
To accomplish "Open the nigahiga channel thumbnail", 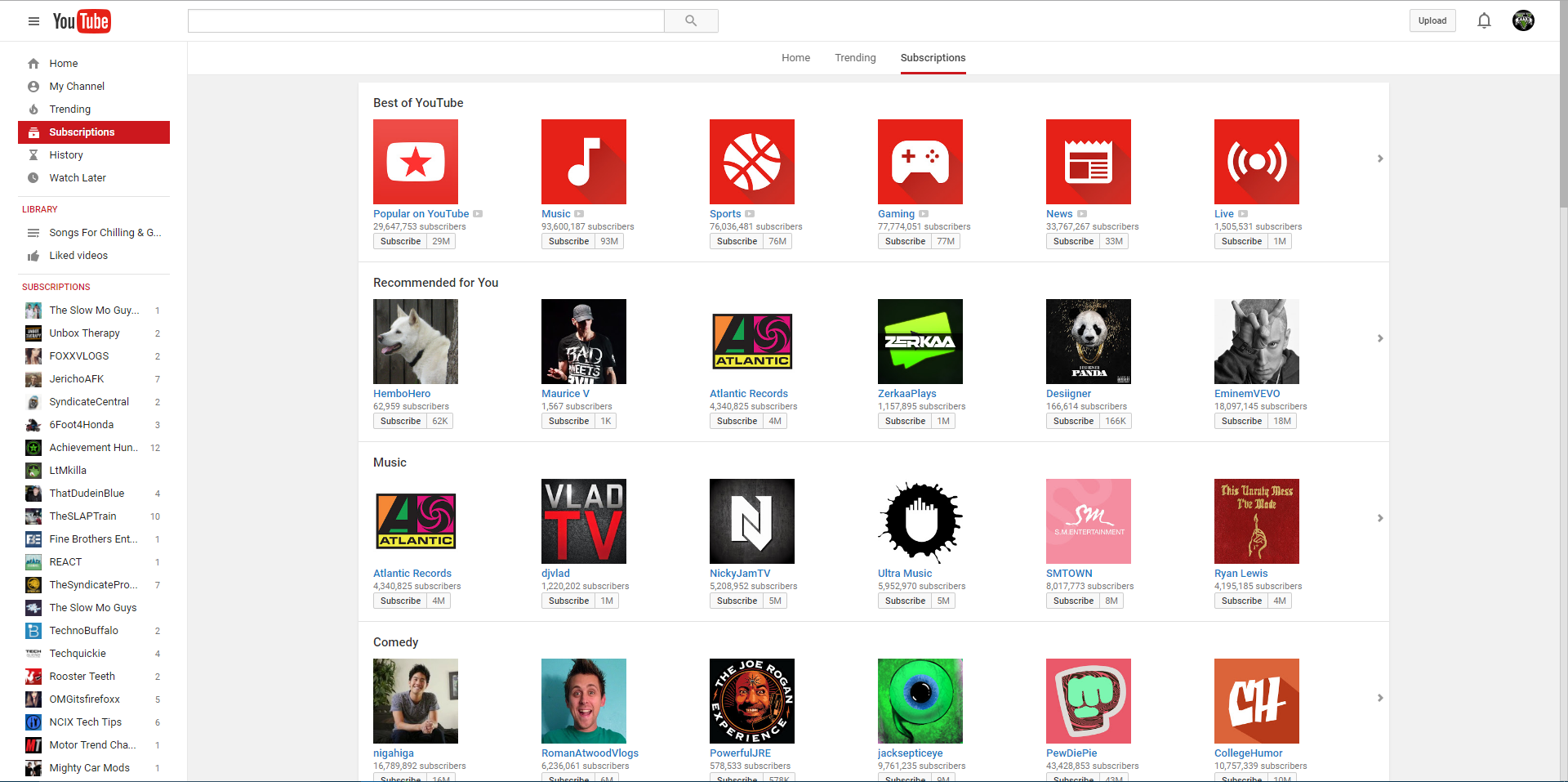I will 416,701.
